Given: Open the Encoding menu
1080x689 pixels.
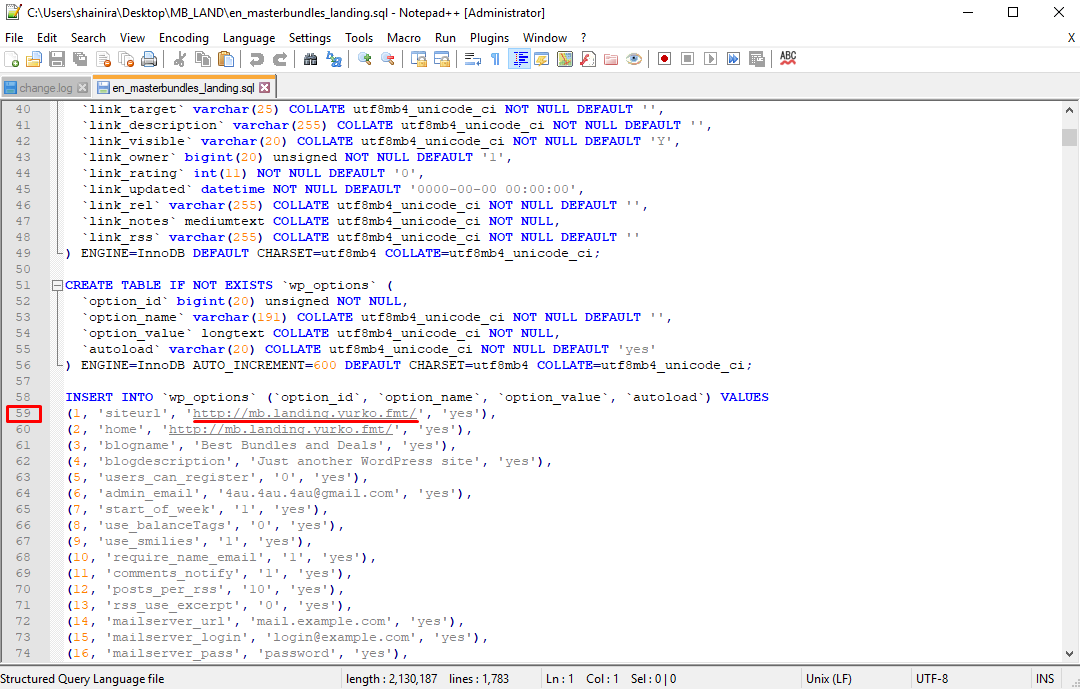Looking at the screenshot, I should (184, 38).
